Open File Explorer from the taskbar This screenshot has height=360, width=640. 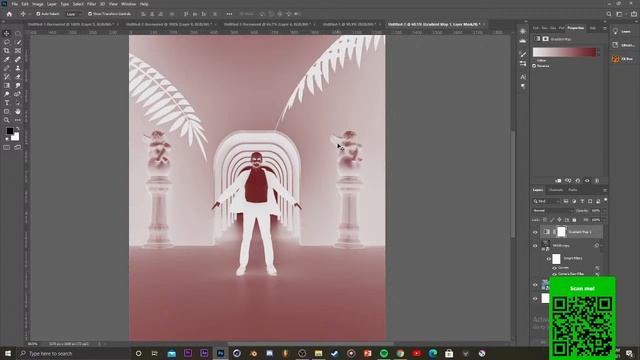coord(318,353)
